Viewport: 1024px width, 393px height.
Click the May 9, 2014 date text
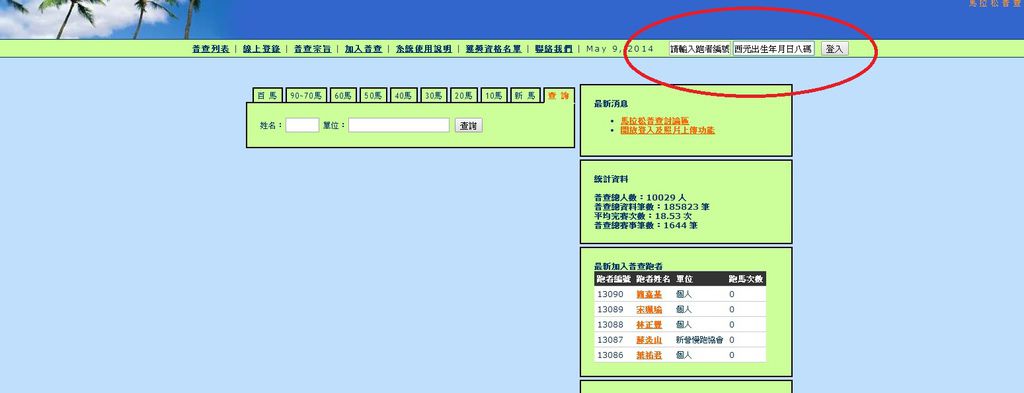pyautogui.click(x=620, y=49)
